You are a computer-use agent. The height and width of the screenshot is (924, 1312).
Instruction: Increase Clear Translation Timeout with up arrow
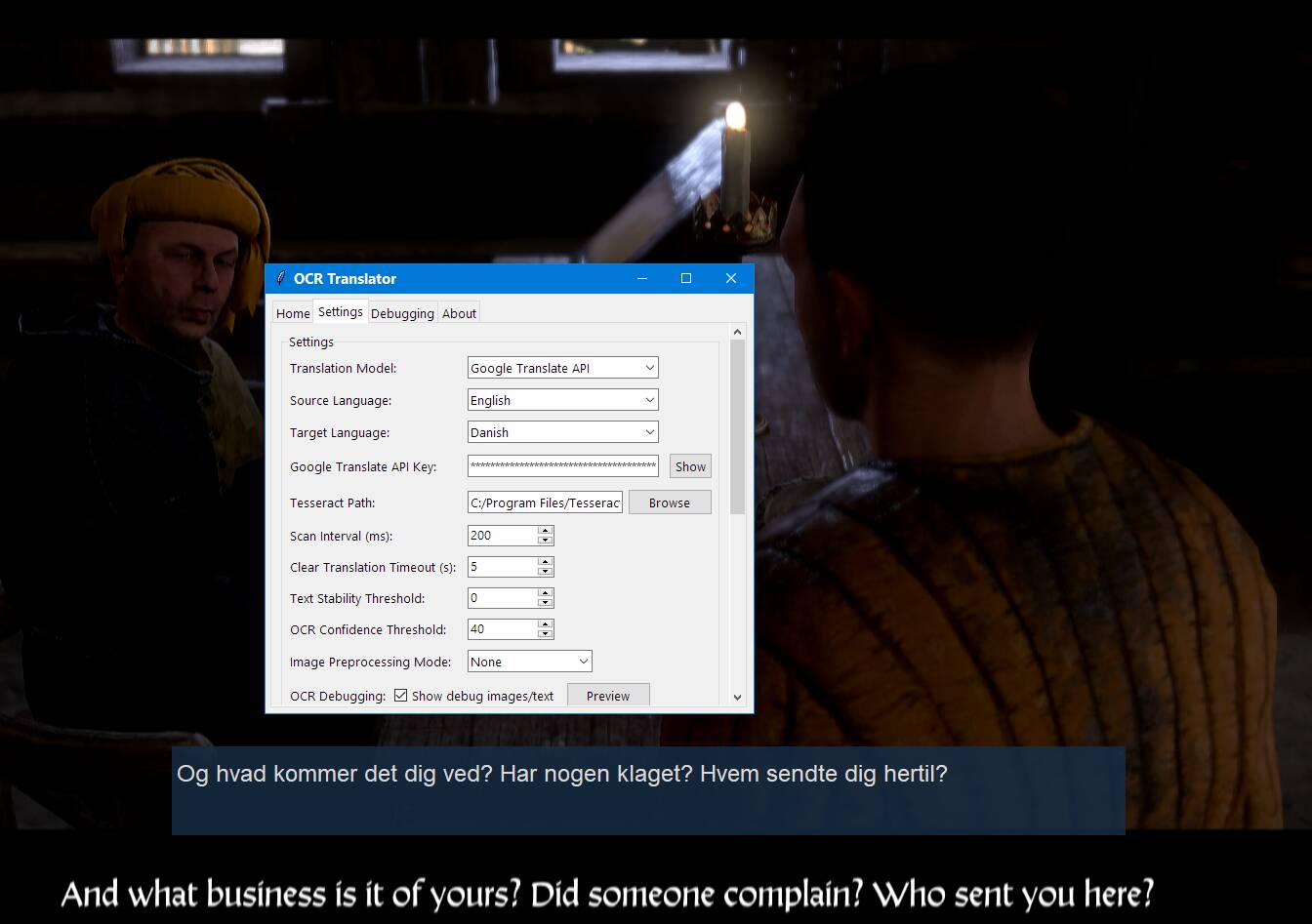[546, 561]
